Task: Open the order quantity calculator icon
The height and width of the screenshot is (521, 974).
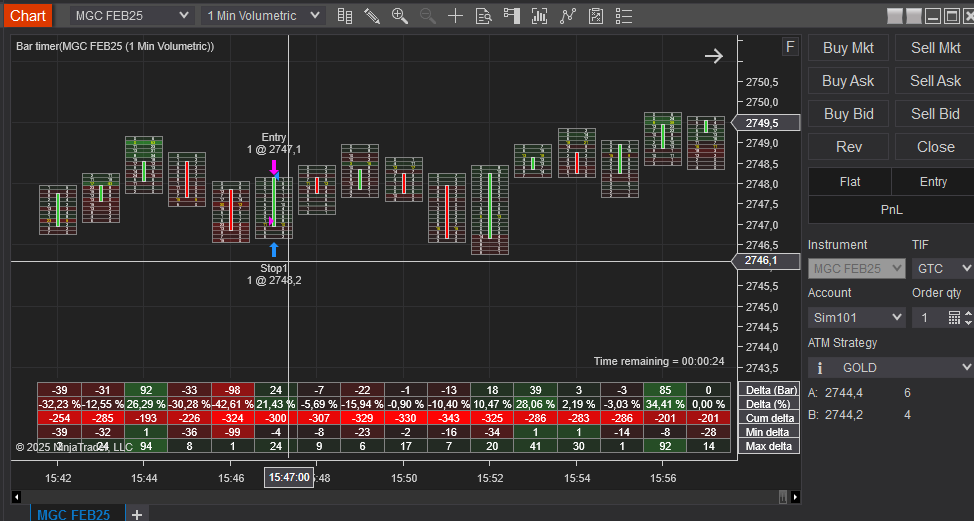Action: pos(954,318)
